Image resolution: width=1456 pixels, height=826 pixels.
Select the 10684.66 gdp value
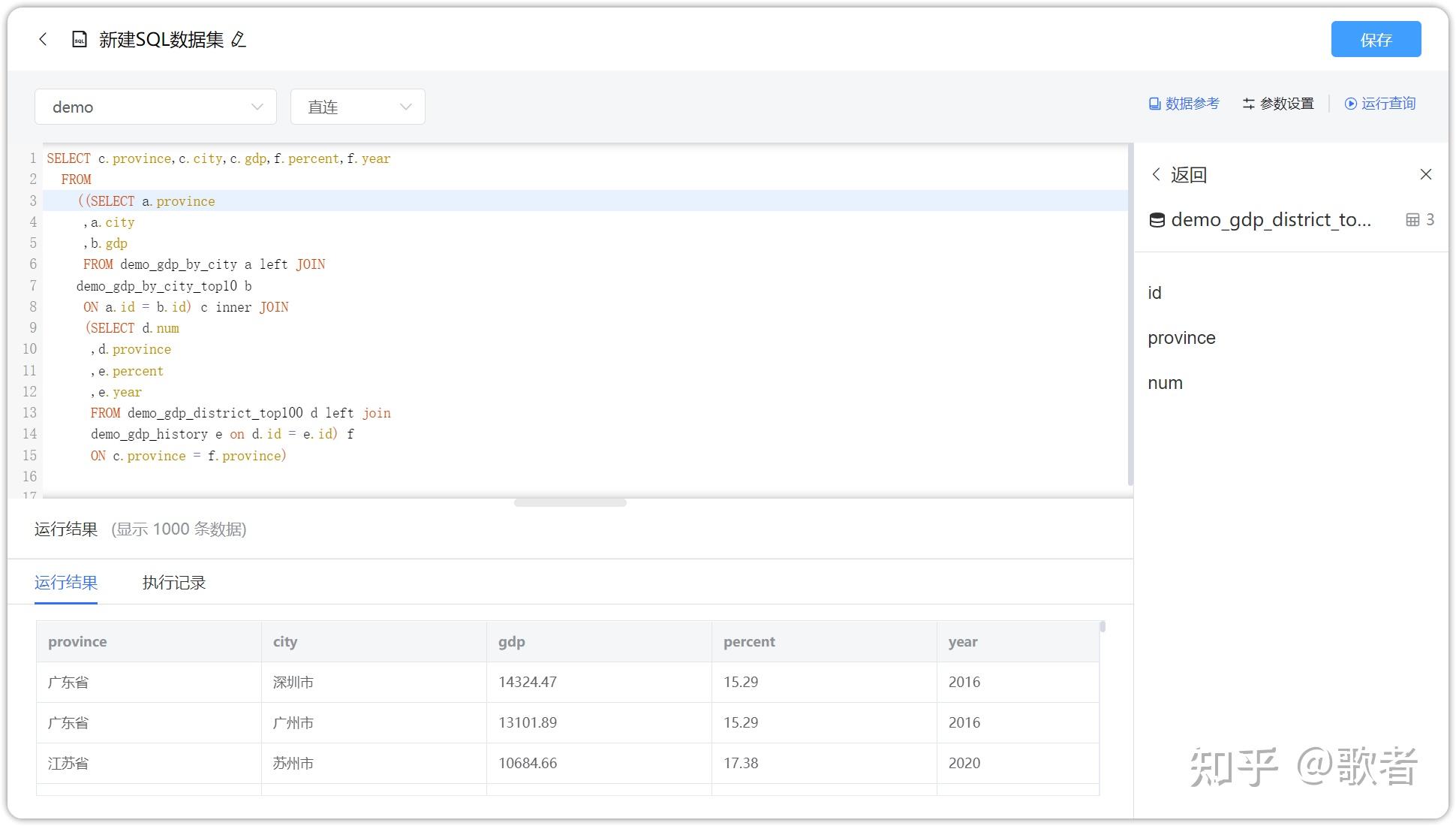599,763
